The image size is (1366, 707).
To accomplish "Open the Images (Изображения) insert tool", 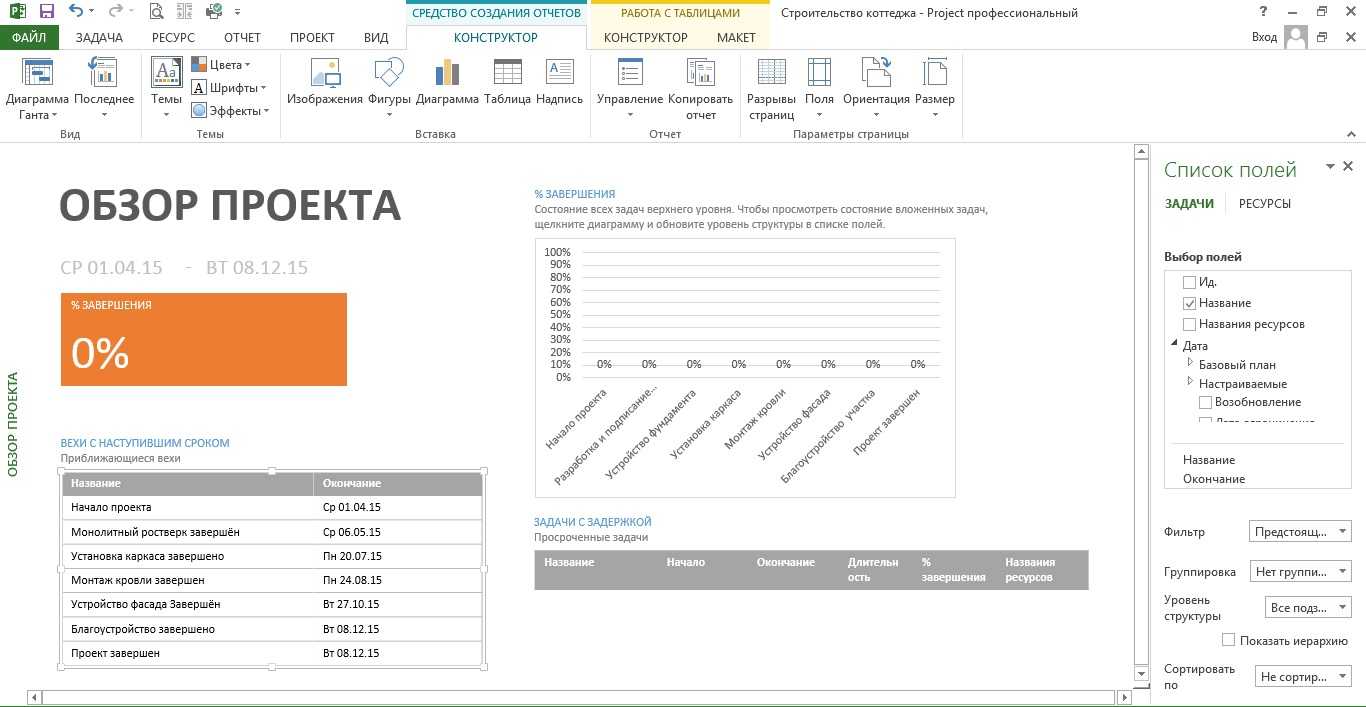I will pos(324,75).
